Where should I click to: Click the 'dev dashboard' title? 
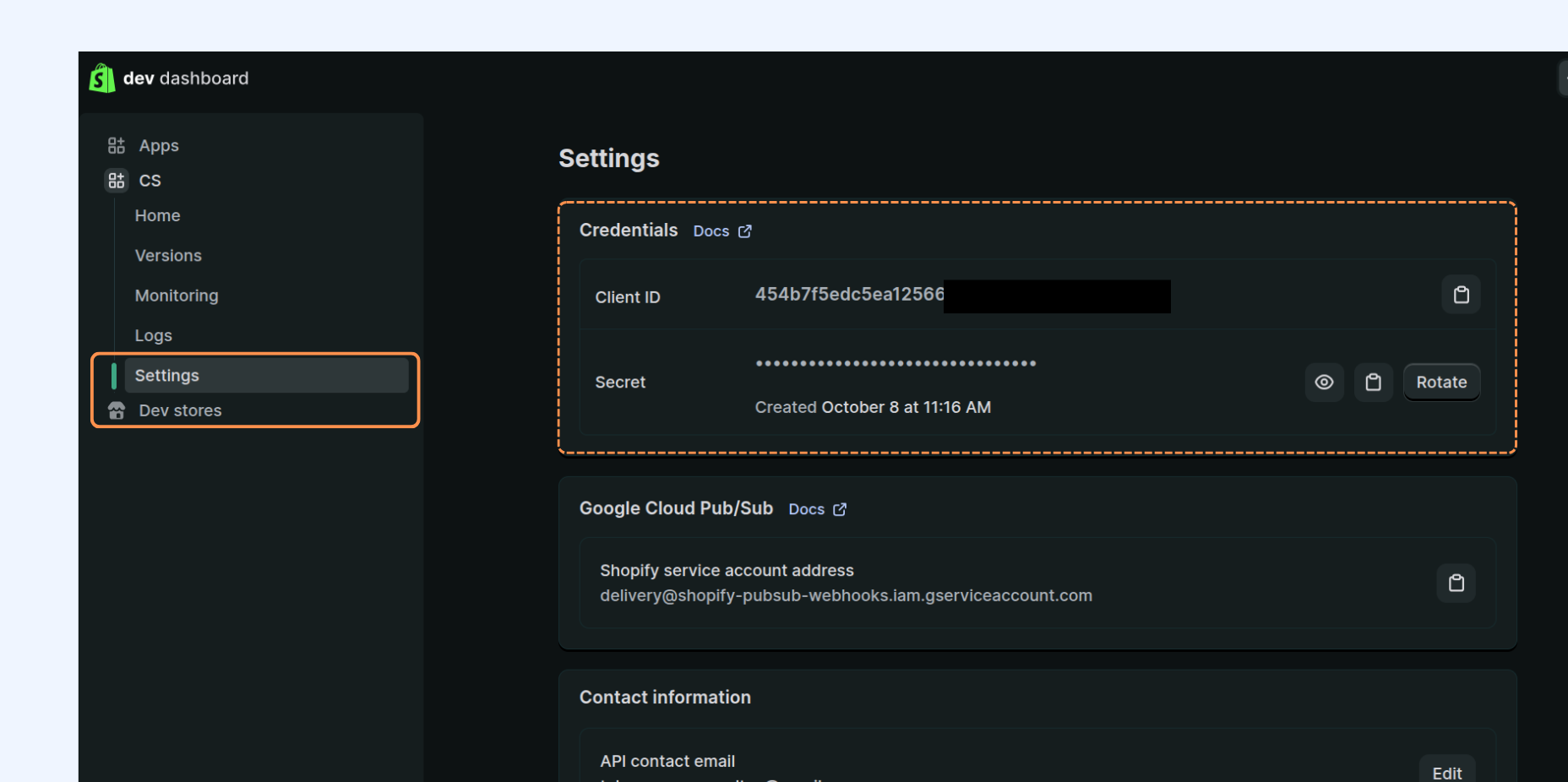point(186,79)
